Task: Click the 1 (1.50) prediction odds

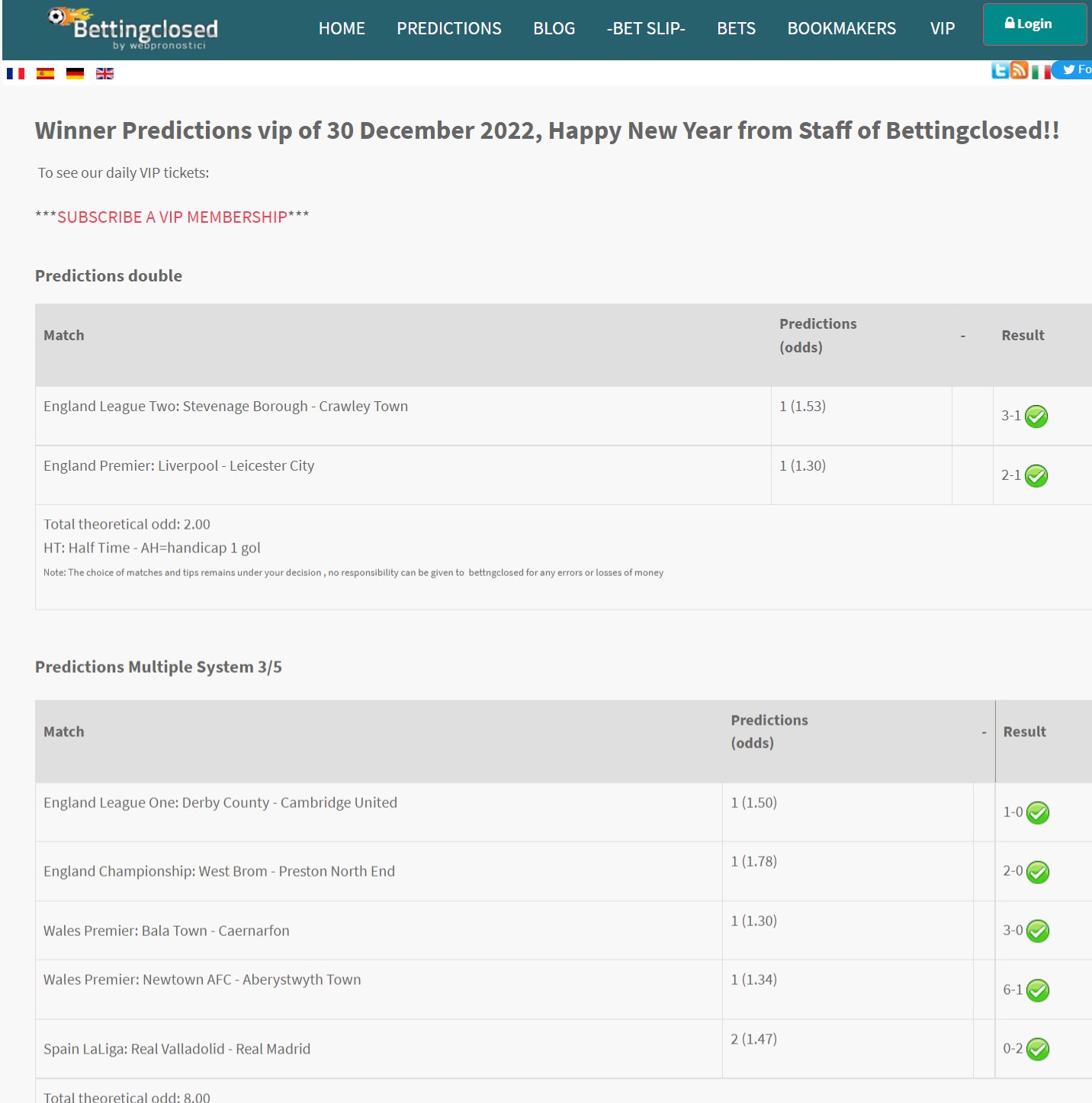Action: (754, 802)
